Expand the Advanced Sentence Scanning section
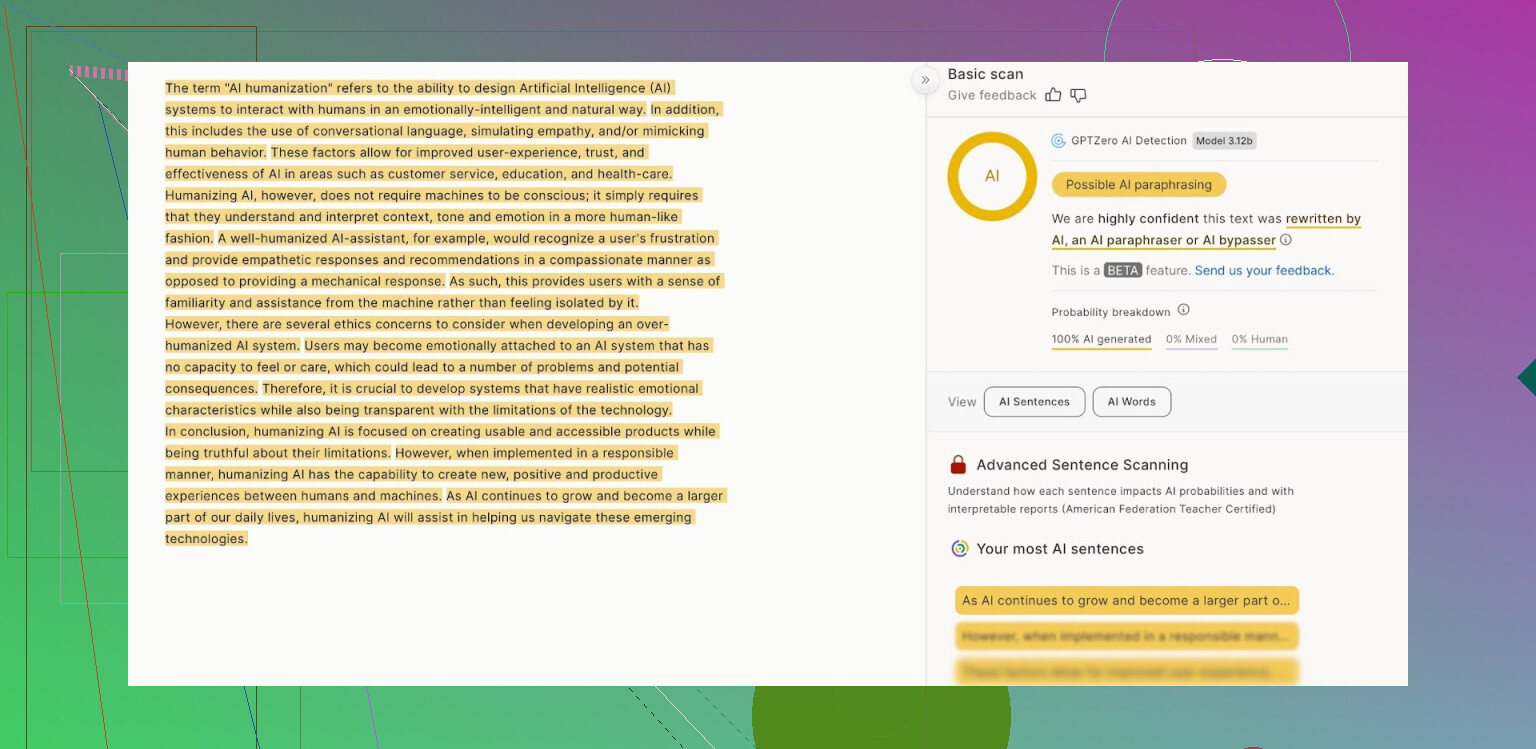Image resolution: width=1536 pixels, height=749 pixels. 1082,465
